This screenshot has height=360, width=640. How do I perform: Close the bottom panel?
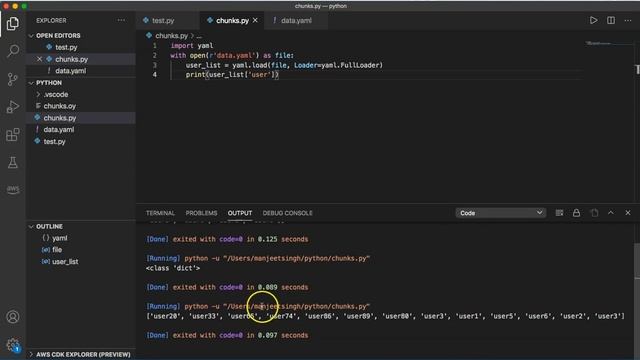pos(628,213)
